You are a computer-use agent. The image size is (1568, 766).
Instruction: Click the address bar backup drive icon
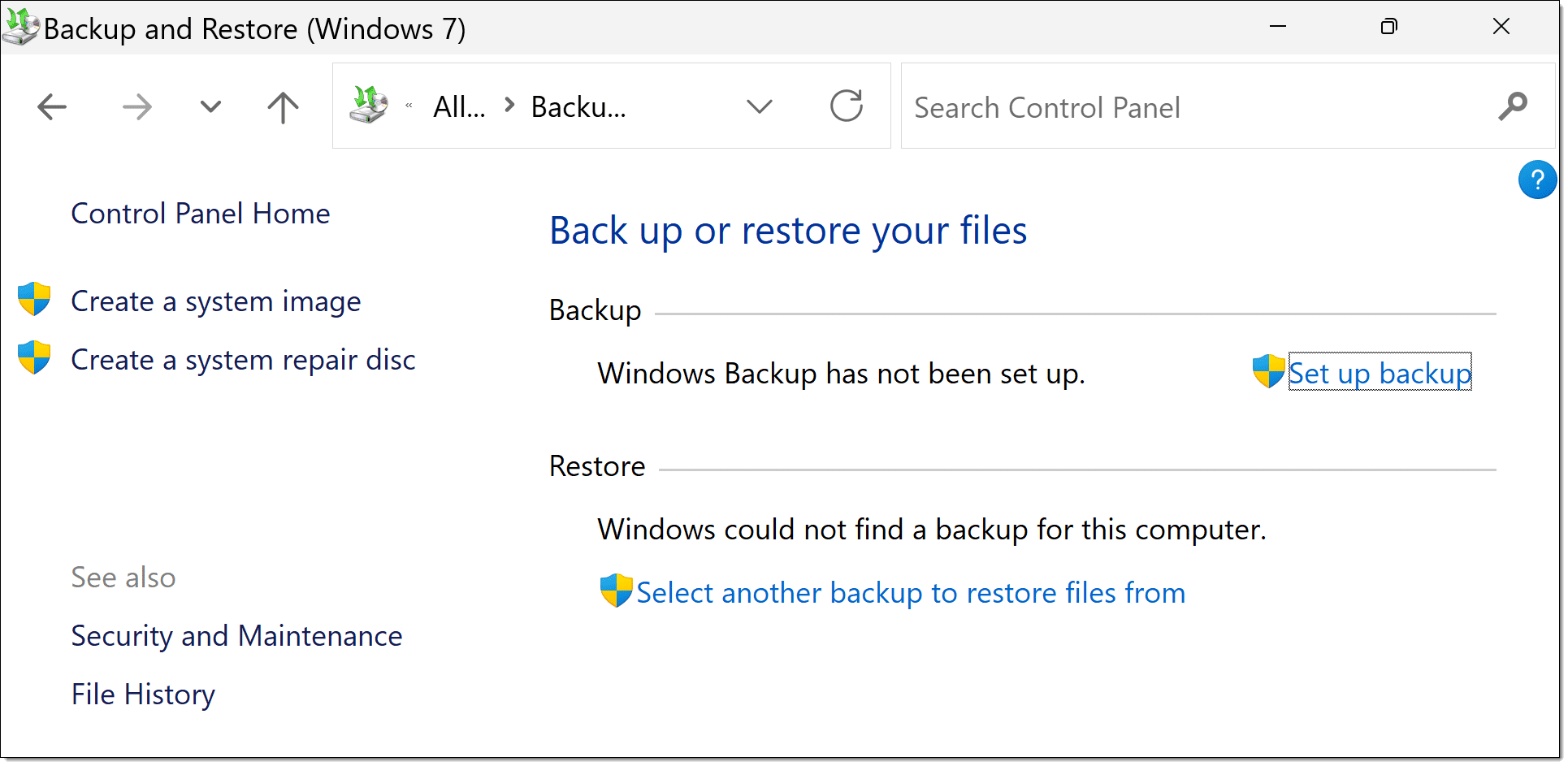[368, 106]
